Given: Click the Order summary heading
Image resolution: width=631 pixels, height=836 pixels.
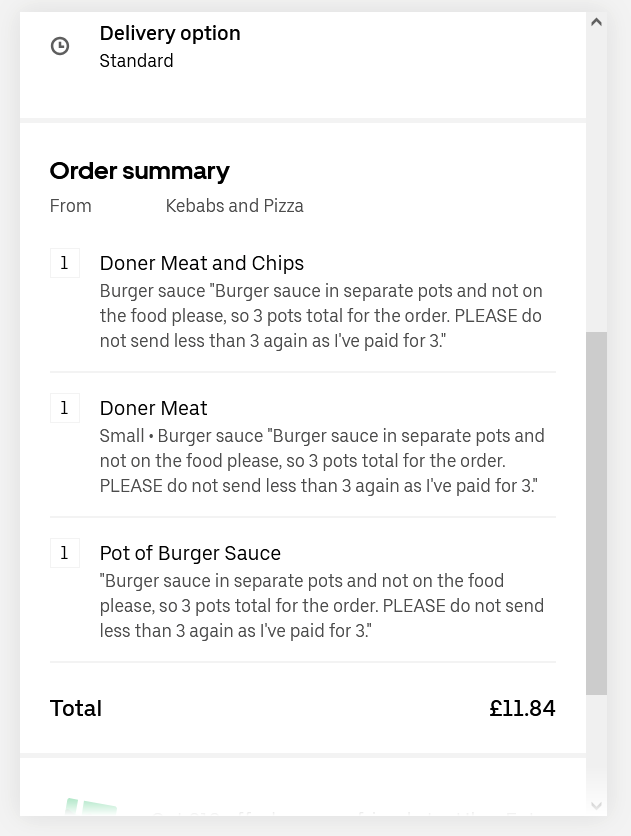Looking at the screenshot, I should pyautogui.click(x=140, y=172).
